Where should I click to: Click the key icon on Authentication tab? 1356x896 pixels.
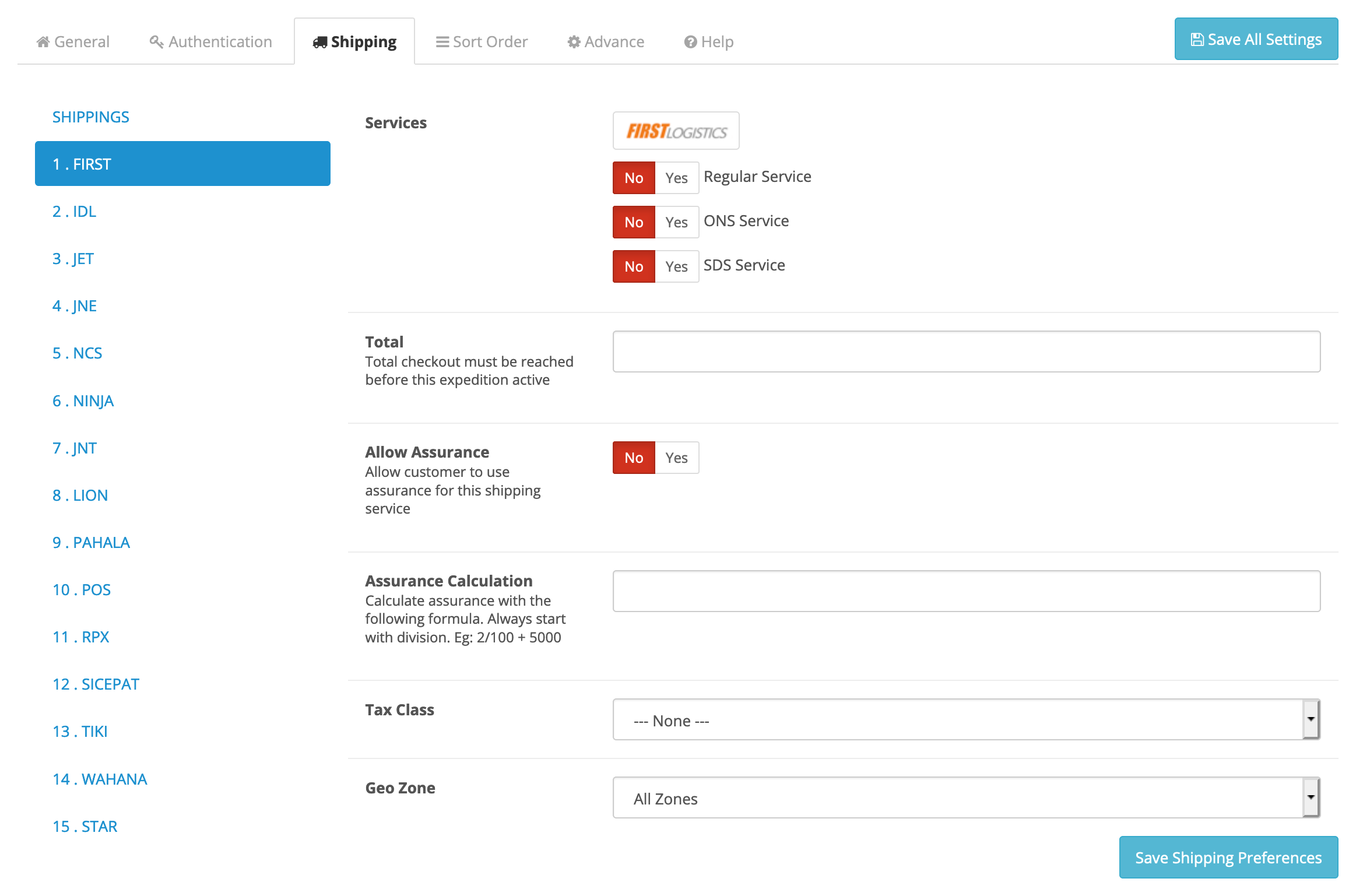coord(156,42)
